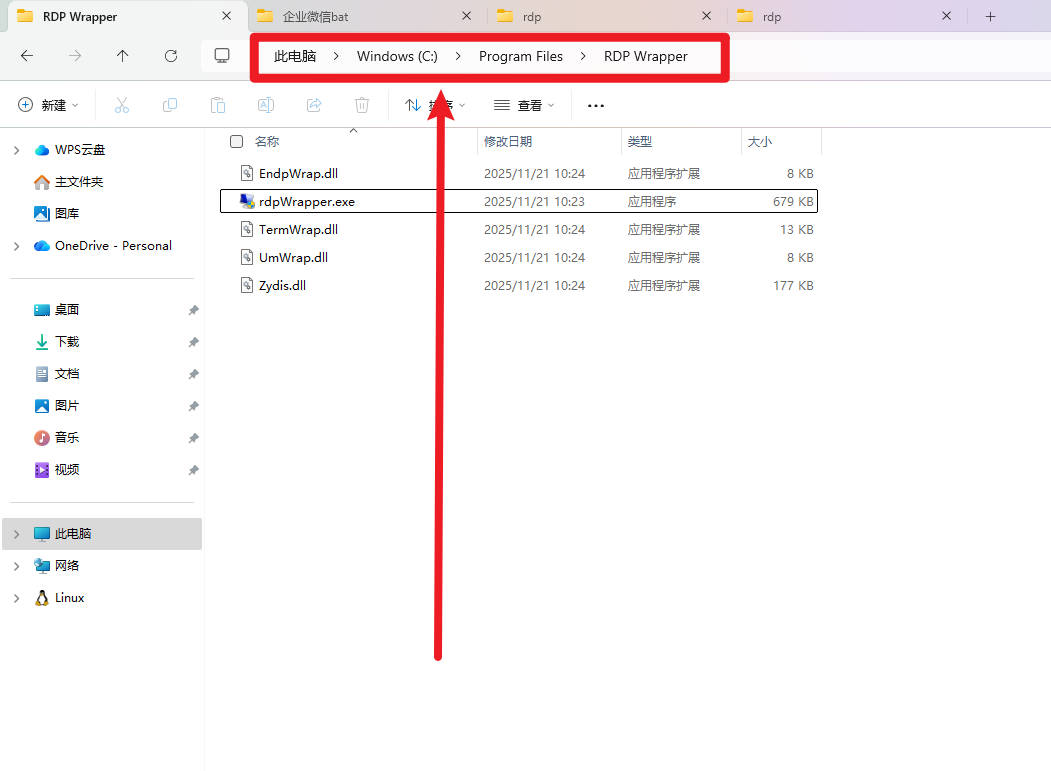Select the Zydis.dll file

coord(519,286)
